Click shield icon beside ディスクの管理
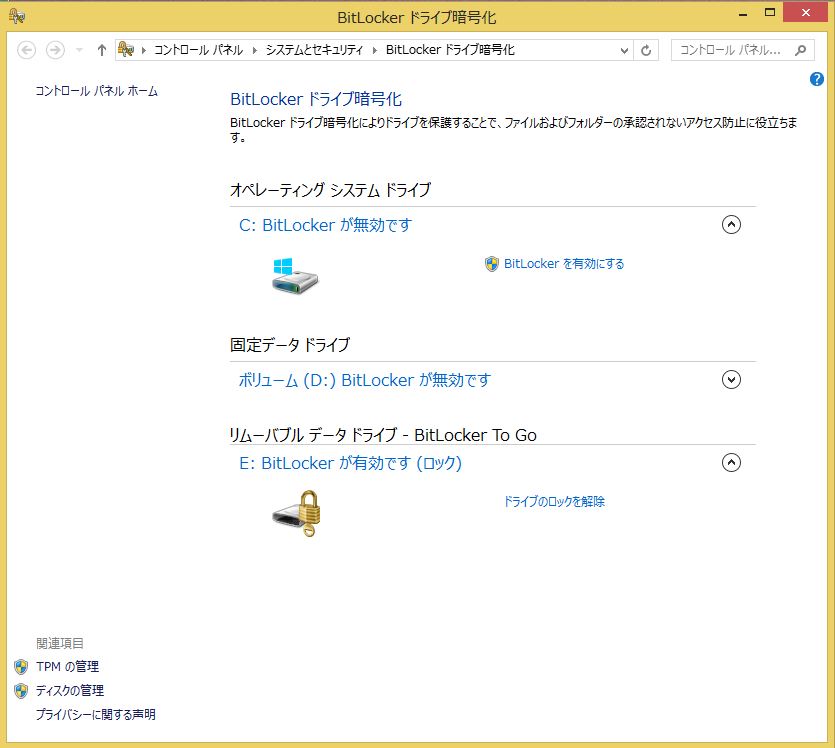835x748 pixels. point(21,691)
